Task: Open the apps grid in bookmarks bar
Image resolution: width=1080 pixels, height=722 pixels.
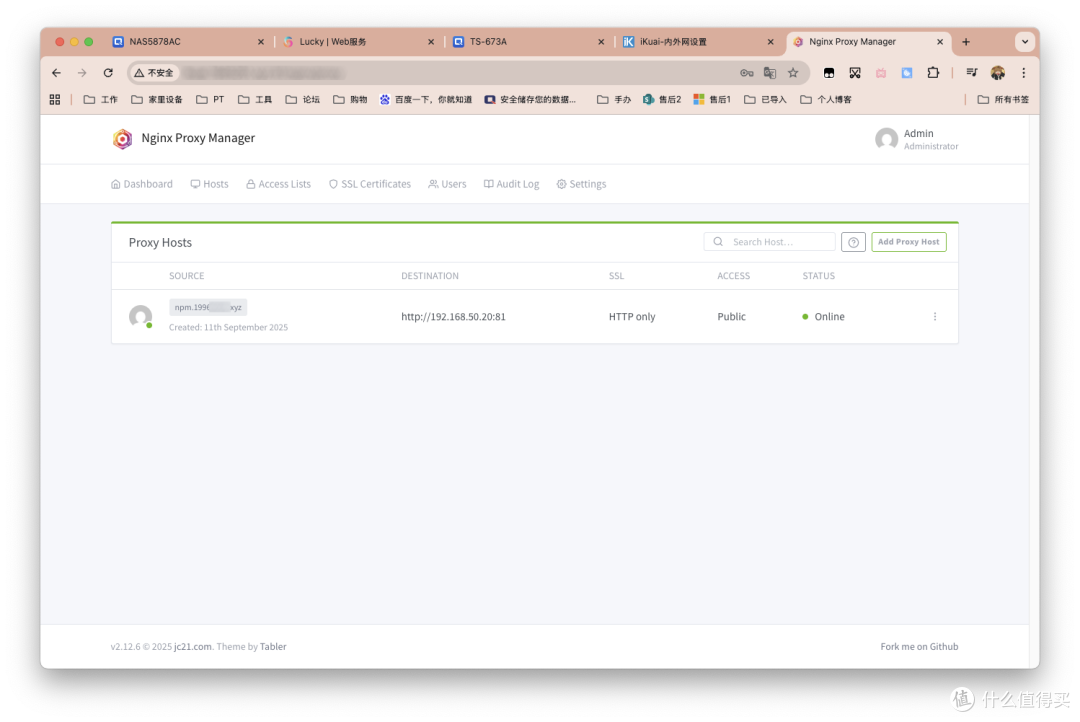Action: click(55, 100)
